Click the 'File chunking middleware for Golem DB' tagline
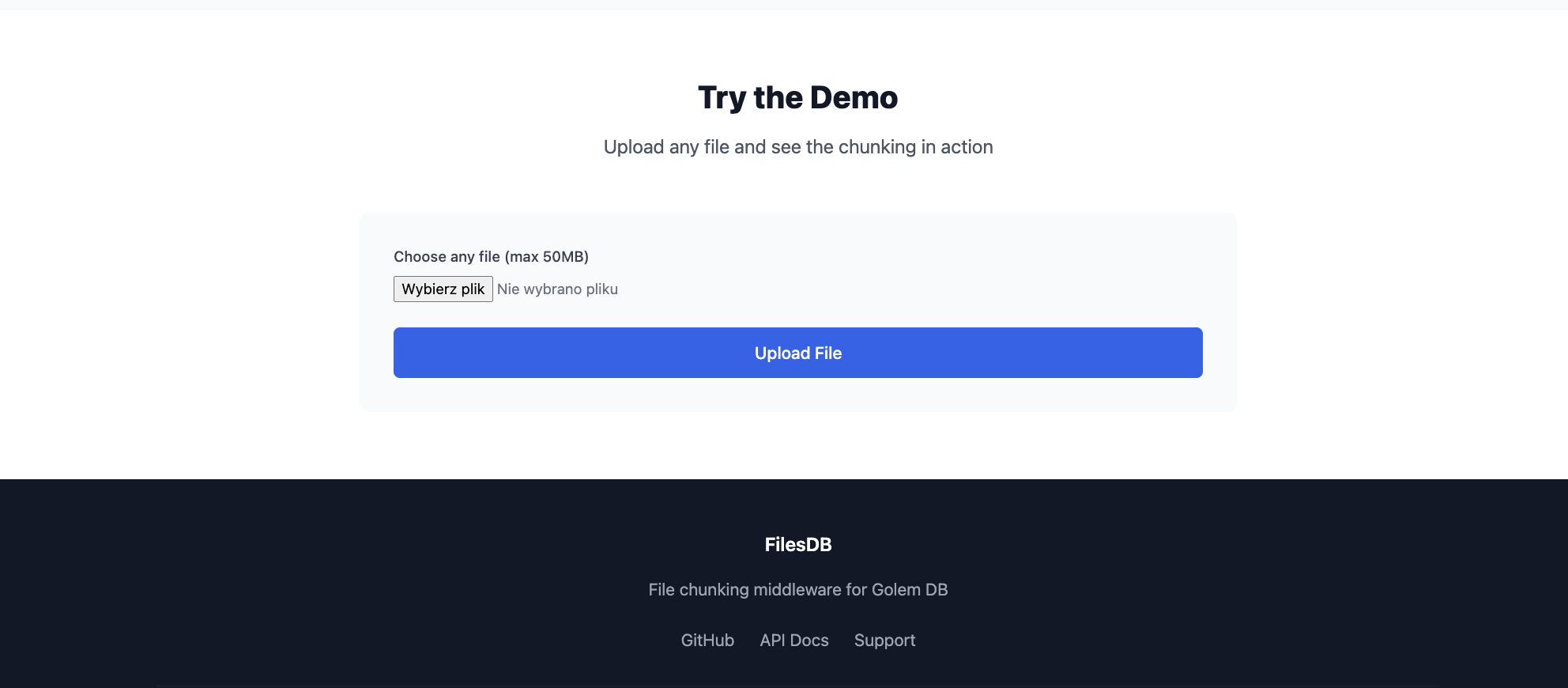 click(x=797, y=589)
